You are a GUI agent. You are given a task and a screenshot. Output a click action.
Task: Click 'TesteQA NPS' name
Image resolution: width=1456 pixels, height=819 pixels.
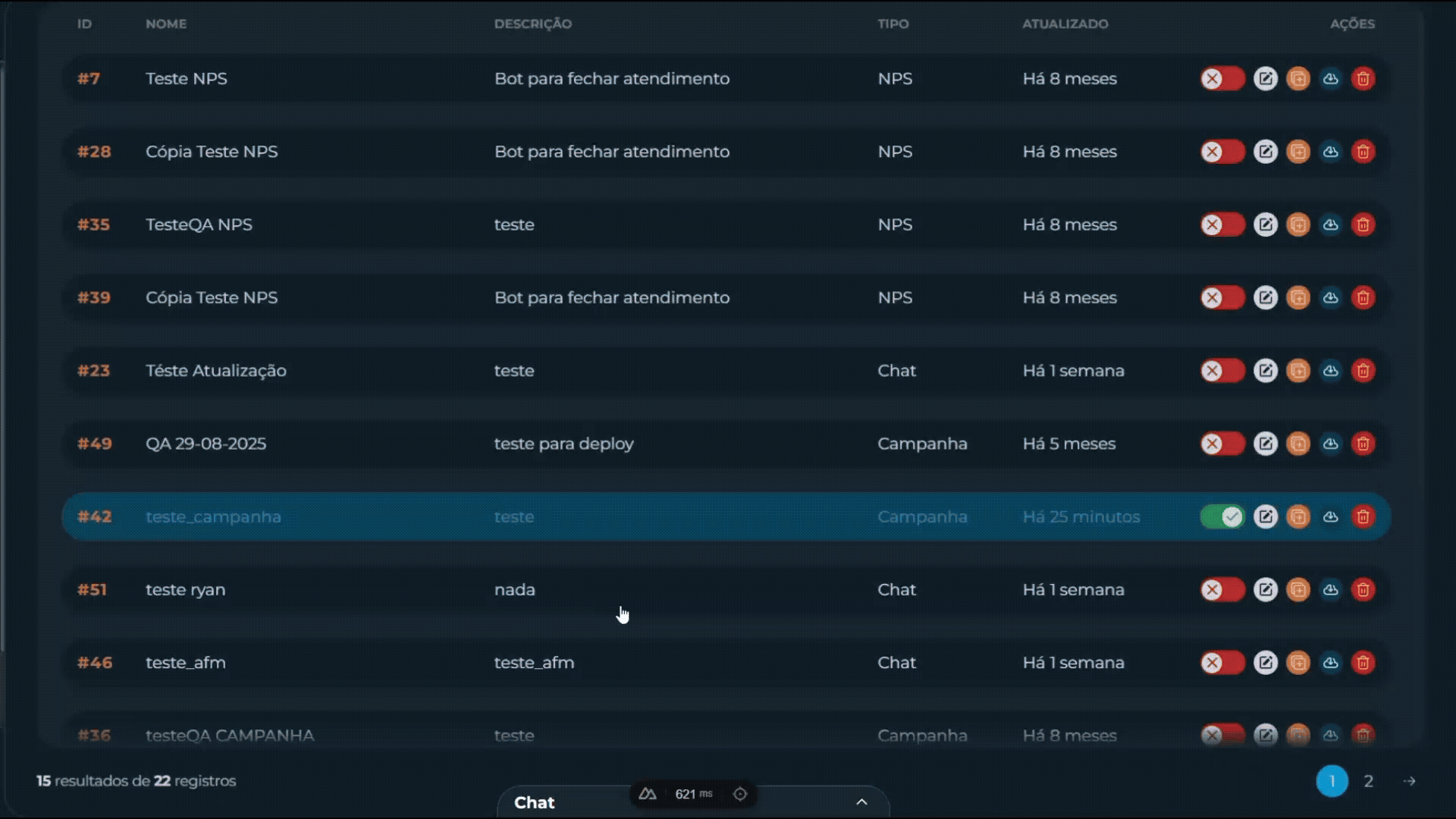[199, 224]
